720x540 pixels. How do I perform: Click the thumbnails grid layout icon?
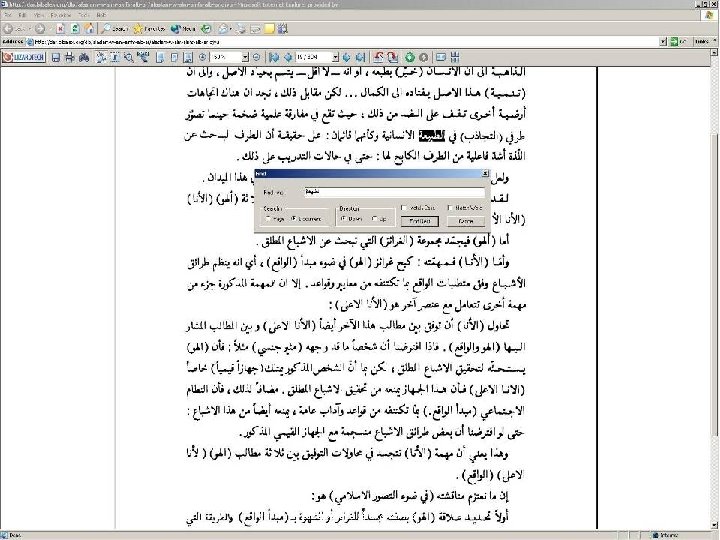[455, 57]
